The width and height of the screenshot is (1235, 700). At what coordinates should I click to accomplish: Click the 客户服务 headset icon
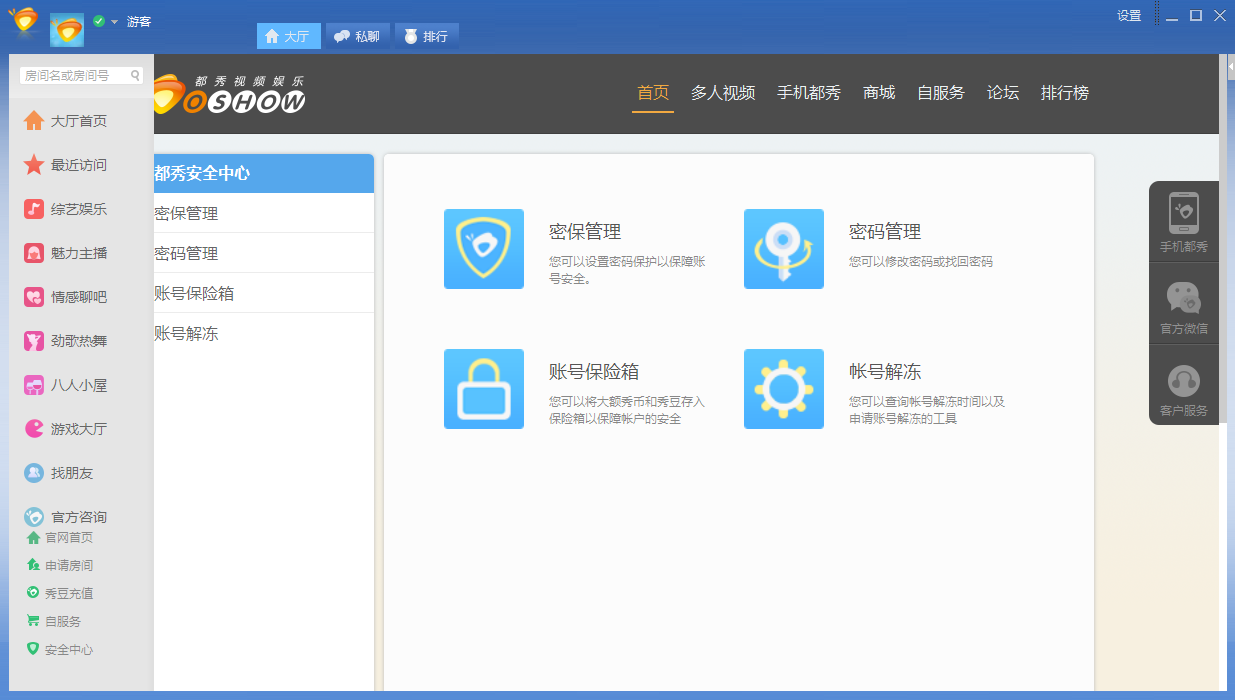[1184, 381]
